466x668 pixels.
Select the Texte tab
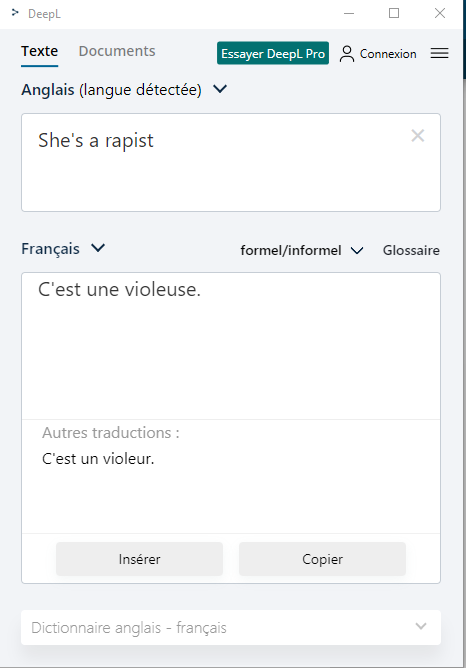coord(40,51)
